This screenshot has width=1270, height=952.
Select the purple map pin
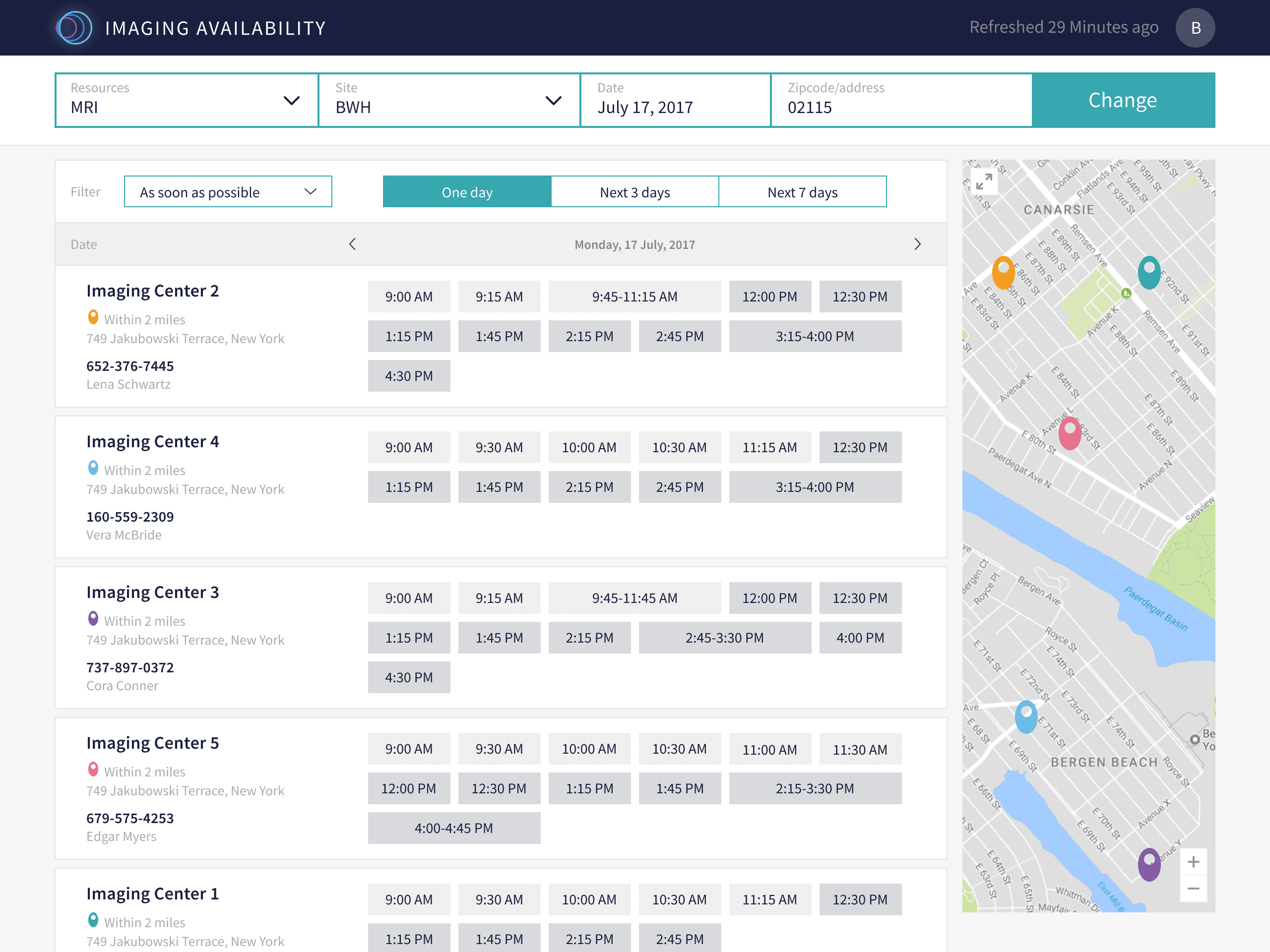pos(1149,864)
